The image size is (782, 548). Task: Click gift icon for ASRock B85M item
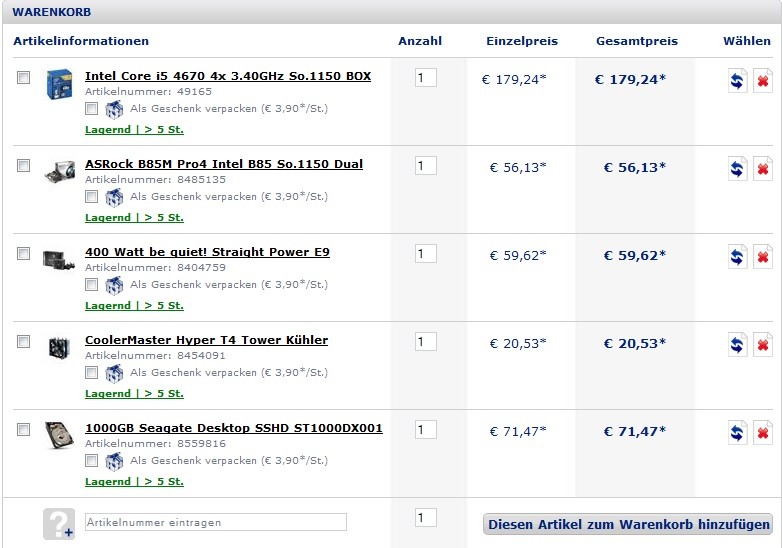click(114, 197)
